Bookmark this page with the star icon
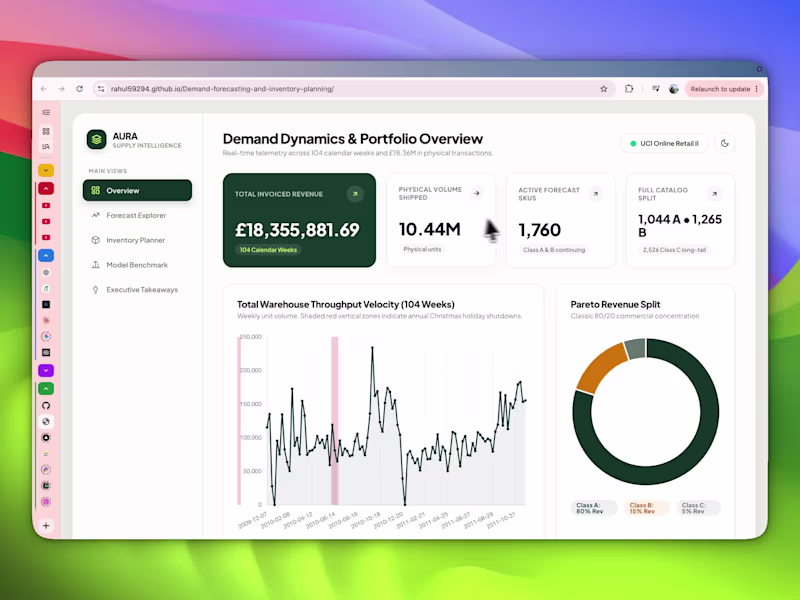 pyautogui.click(x=604, y=89)
